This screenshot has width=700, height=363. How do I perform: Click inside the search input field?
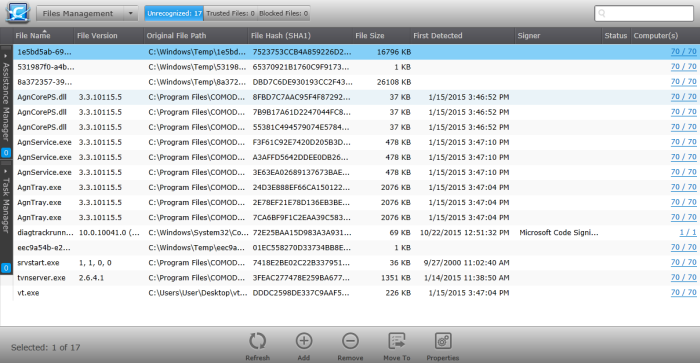[644, 13]
